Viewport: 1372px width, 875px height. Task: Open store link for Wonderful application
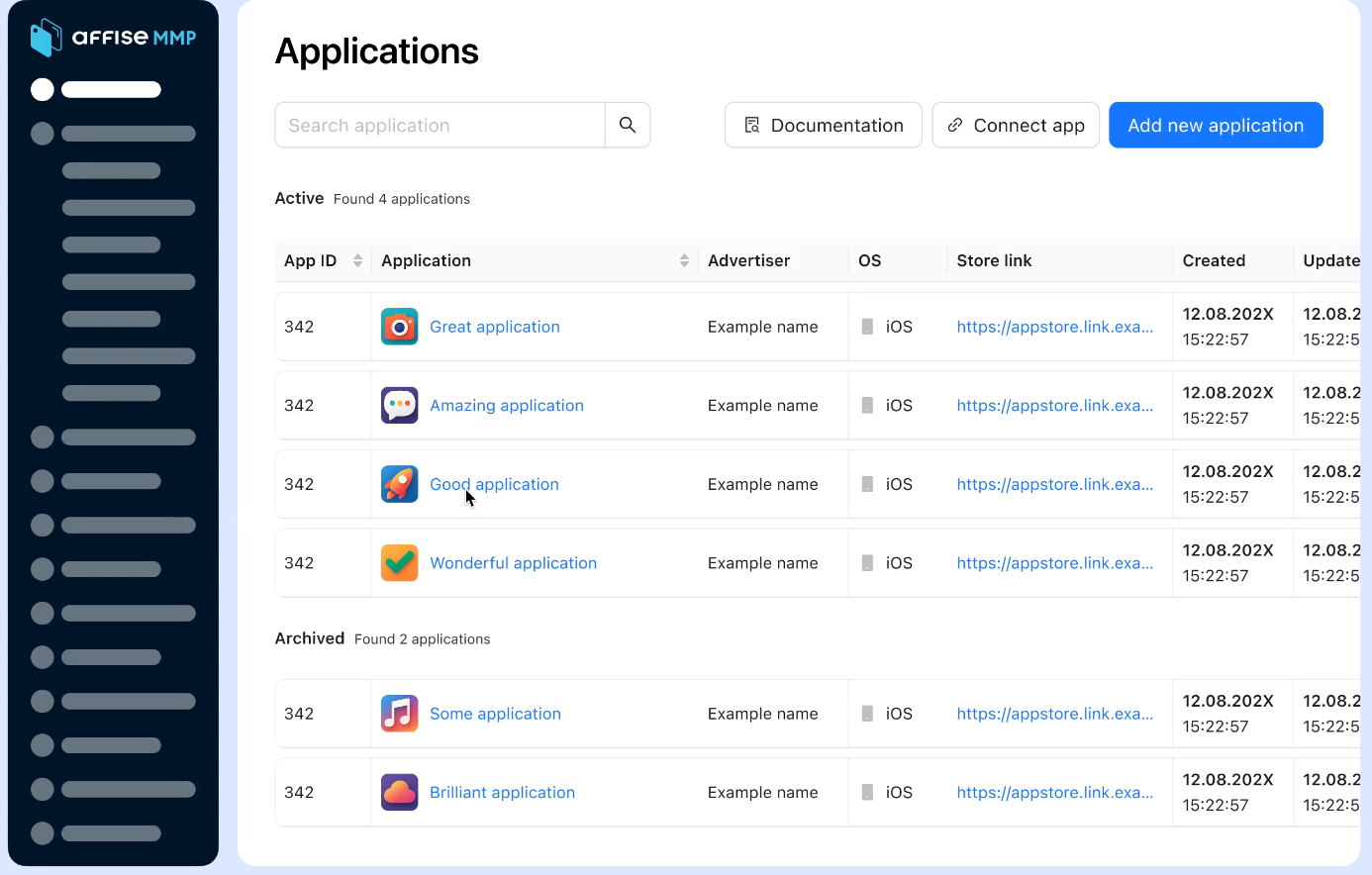click(1054, 563)
